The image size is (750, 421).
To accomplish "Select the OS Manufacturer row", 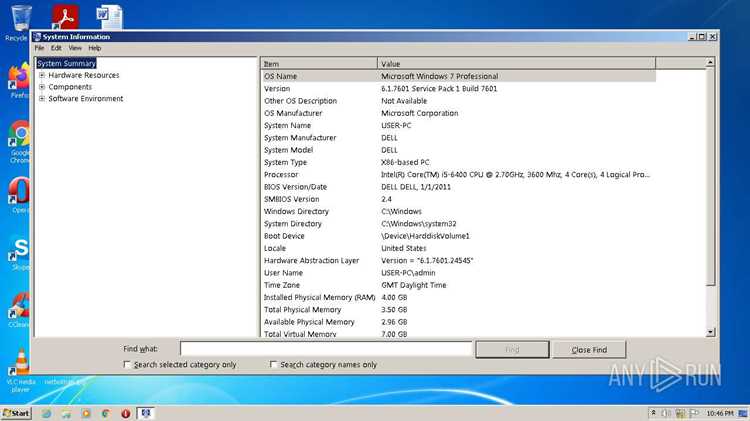I will click(x=458, y=113).
